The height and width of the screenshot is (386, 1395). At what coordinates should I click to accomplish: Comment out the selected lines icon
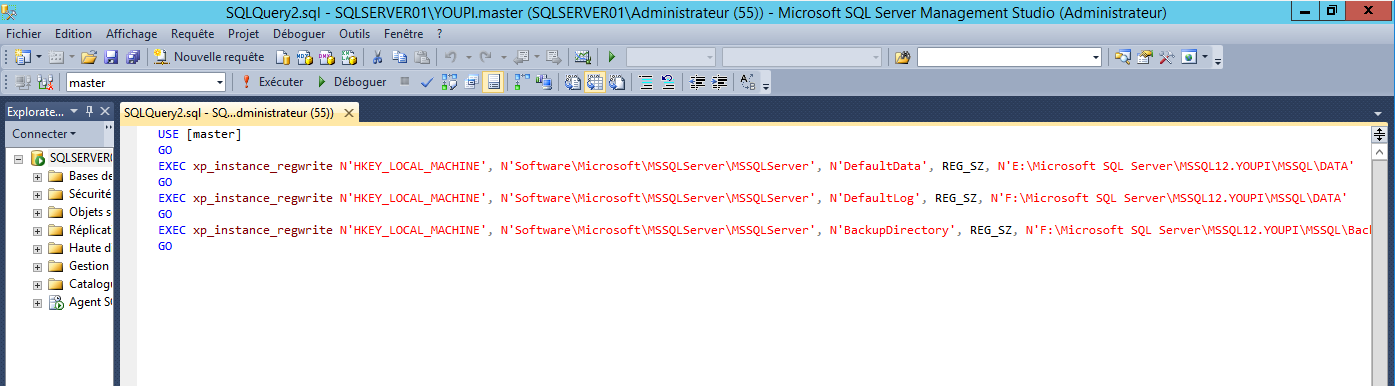647,82
